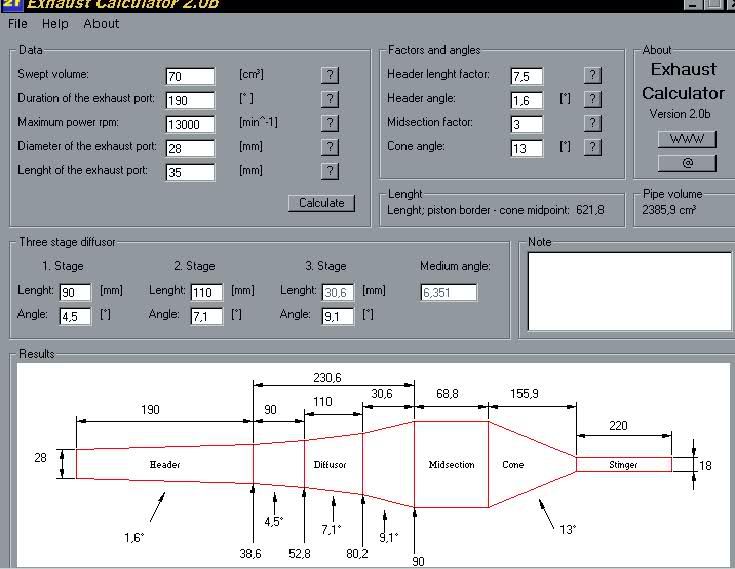
Task: Edit the Header length factor field
Action: click(527, 76)
